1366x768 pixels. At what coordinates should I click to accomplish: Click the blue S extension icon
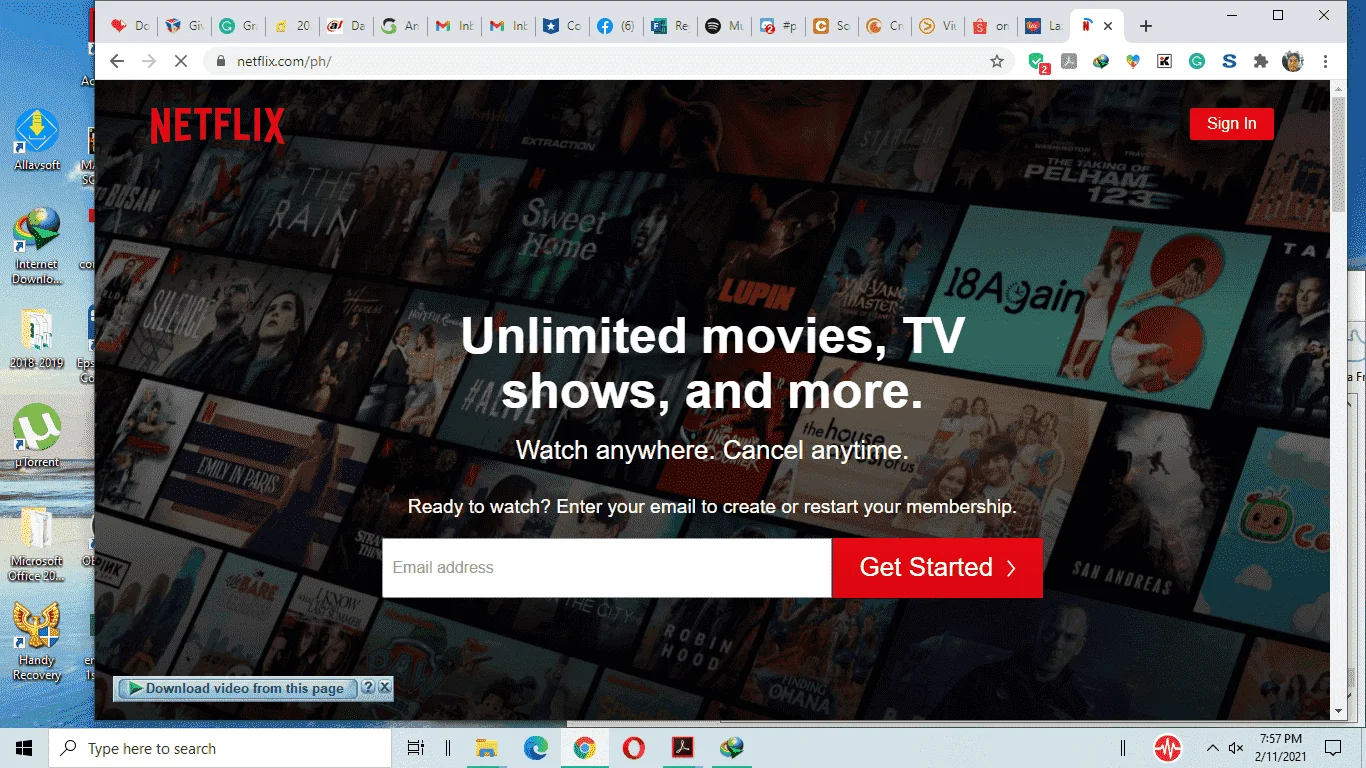[x=1229, y=61]
